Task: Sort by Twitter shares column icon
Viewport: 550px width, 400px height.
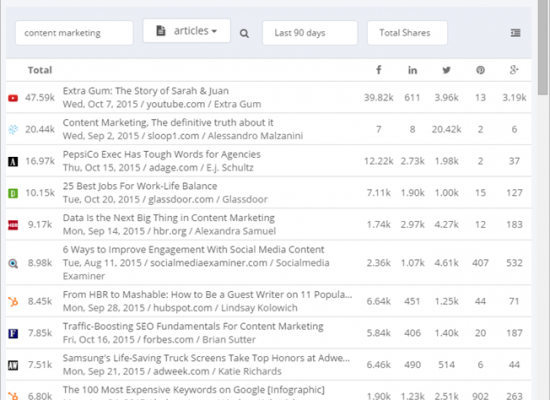Action: [446, 70]
